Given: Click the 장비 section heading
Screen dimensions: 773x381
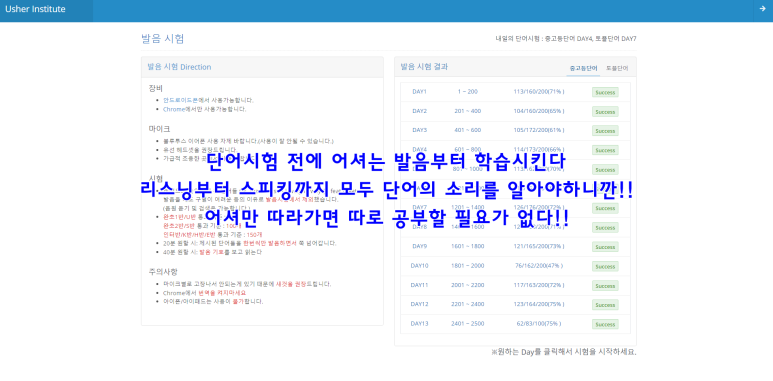Looking at the screenshot, I should (x=156, y=88).
